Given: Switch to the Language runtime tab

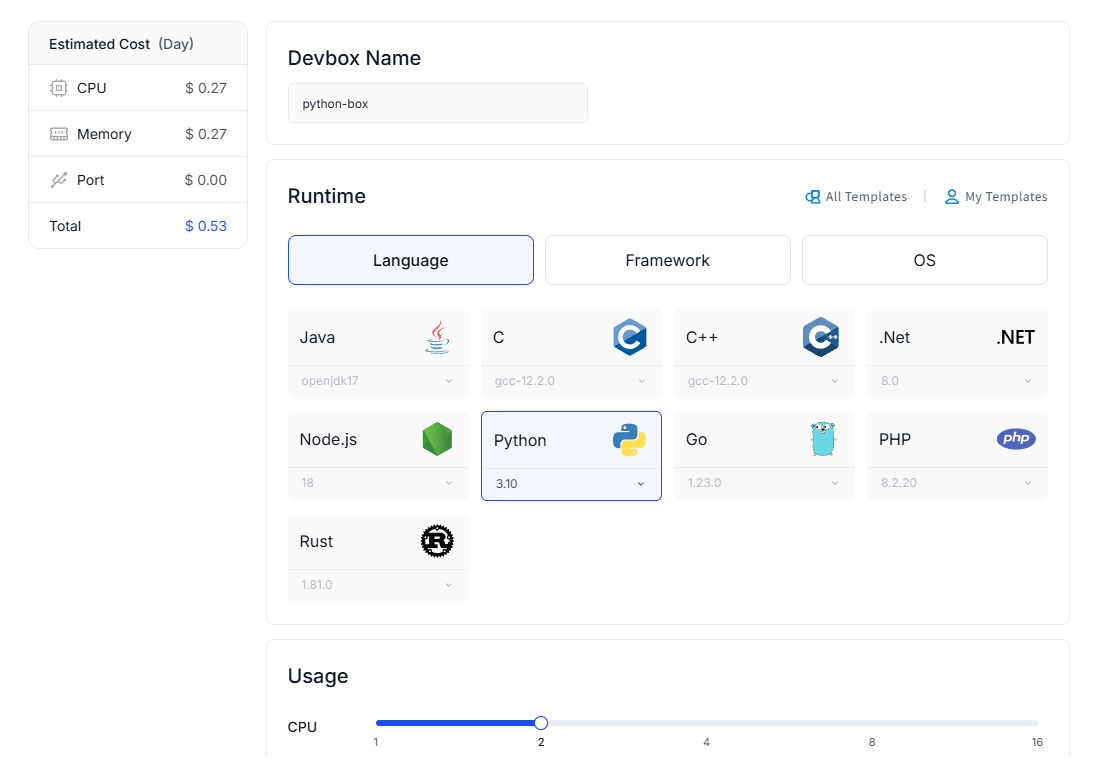Looking at the screenshot, I should pos(411,260).
